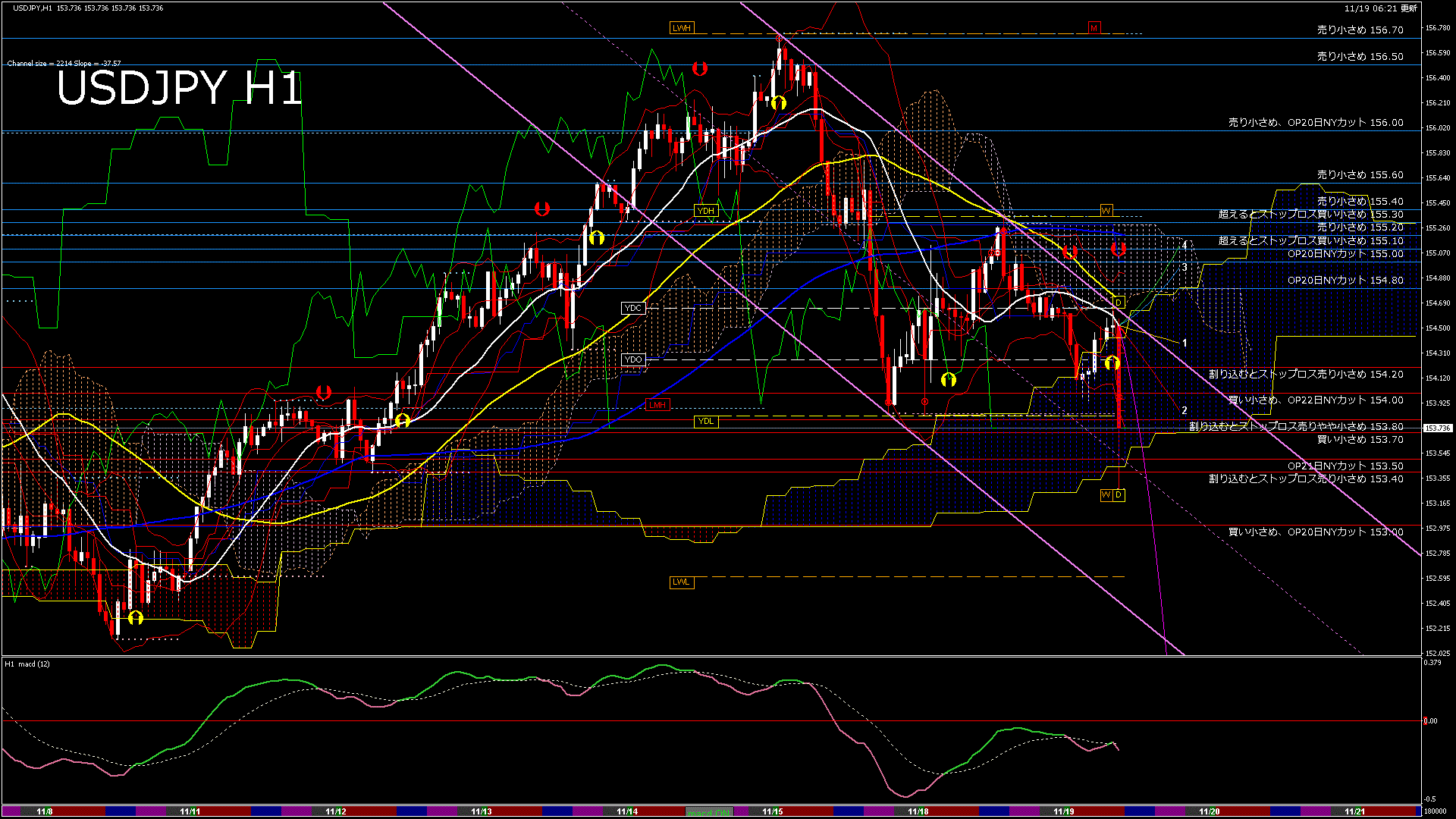Toggle the macd ON button on the timeline
The width and height of the screenshot is (1456, 819).
tap(709, 811)
